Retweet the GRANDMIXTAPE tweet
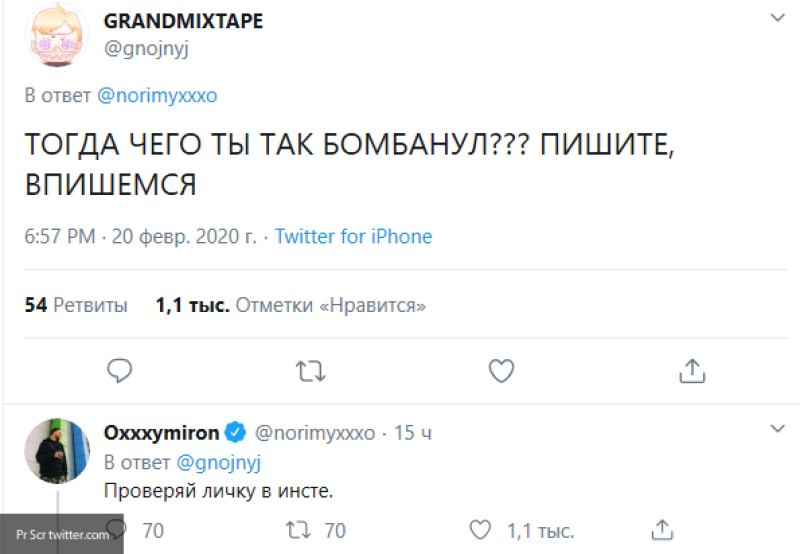This screenshot has height=554, width=800. 311,371
